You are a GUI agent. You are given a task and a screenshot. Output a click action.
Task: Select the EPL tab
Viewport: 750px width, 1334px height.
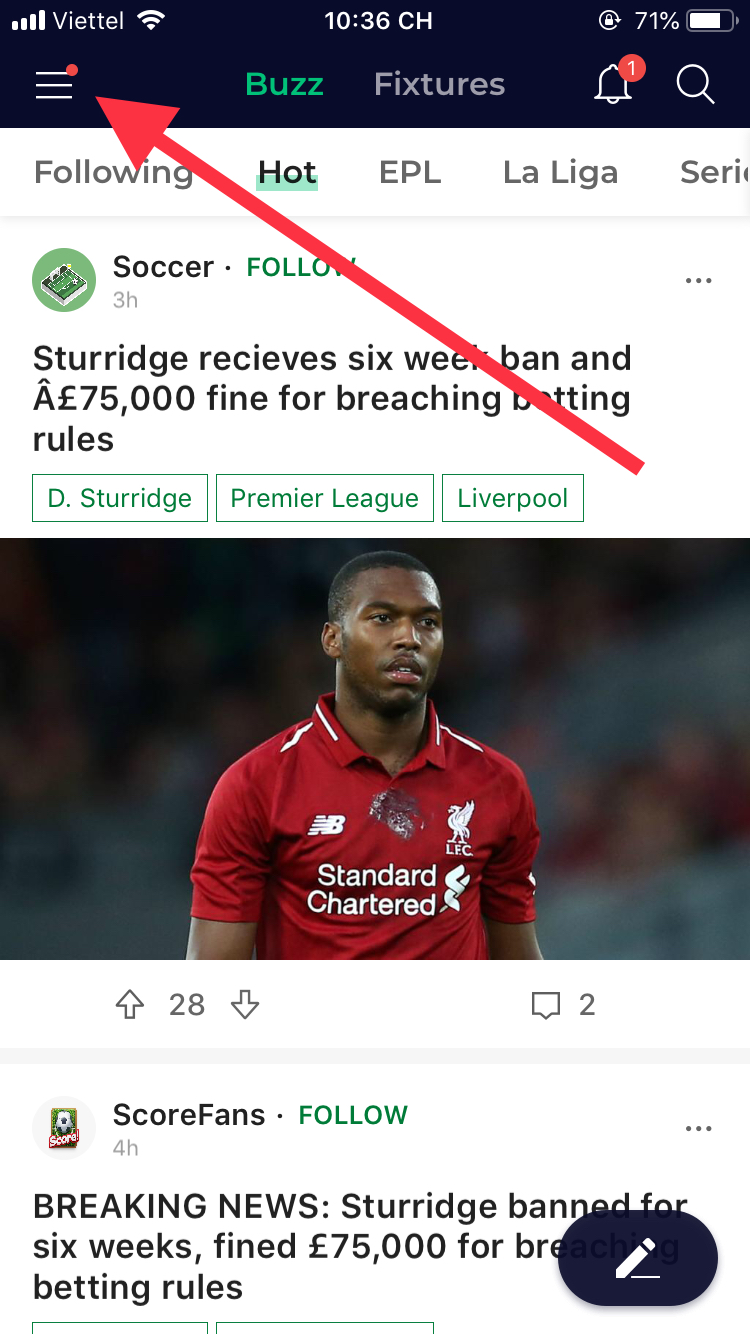(410, 172)
